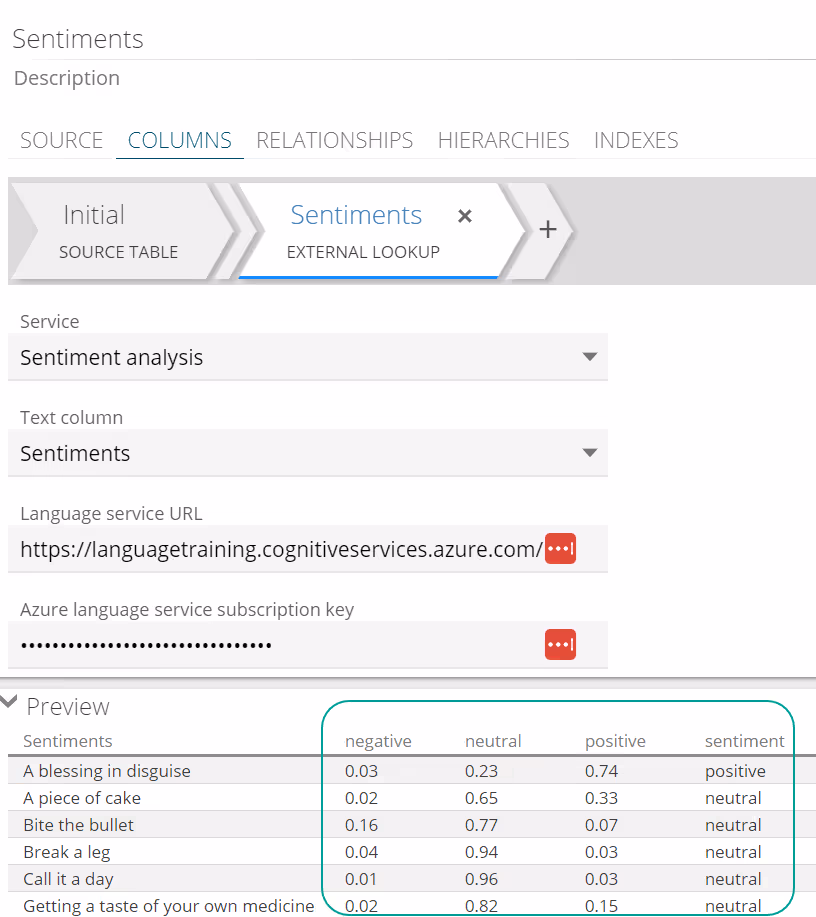Image resolution: width=816 pixels, height=917 pixels.
Task: Click the Description field under Sentiments
Action: pyautogui.click(x=66, y=78)
